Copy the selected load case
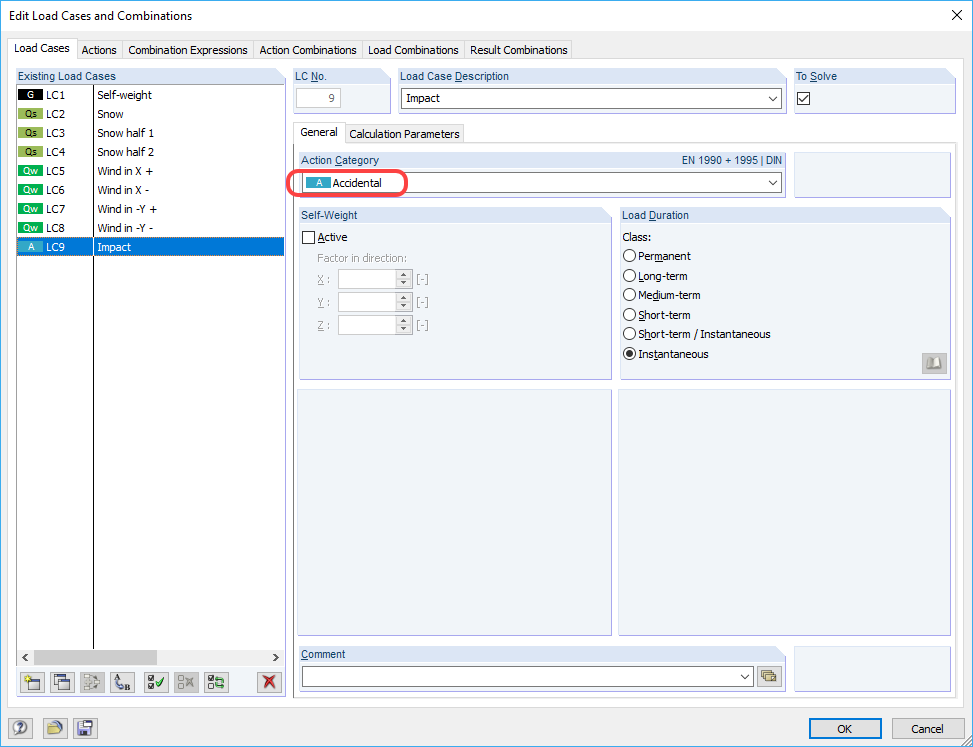Image resolution: width=973 pixels, height=747 pixels. (x=61, y=682)
